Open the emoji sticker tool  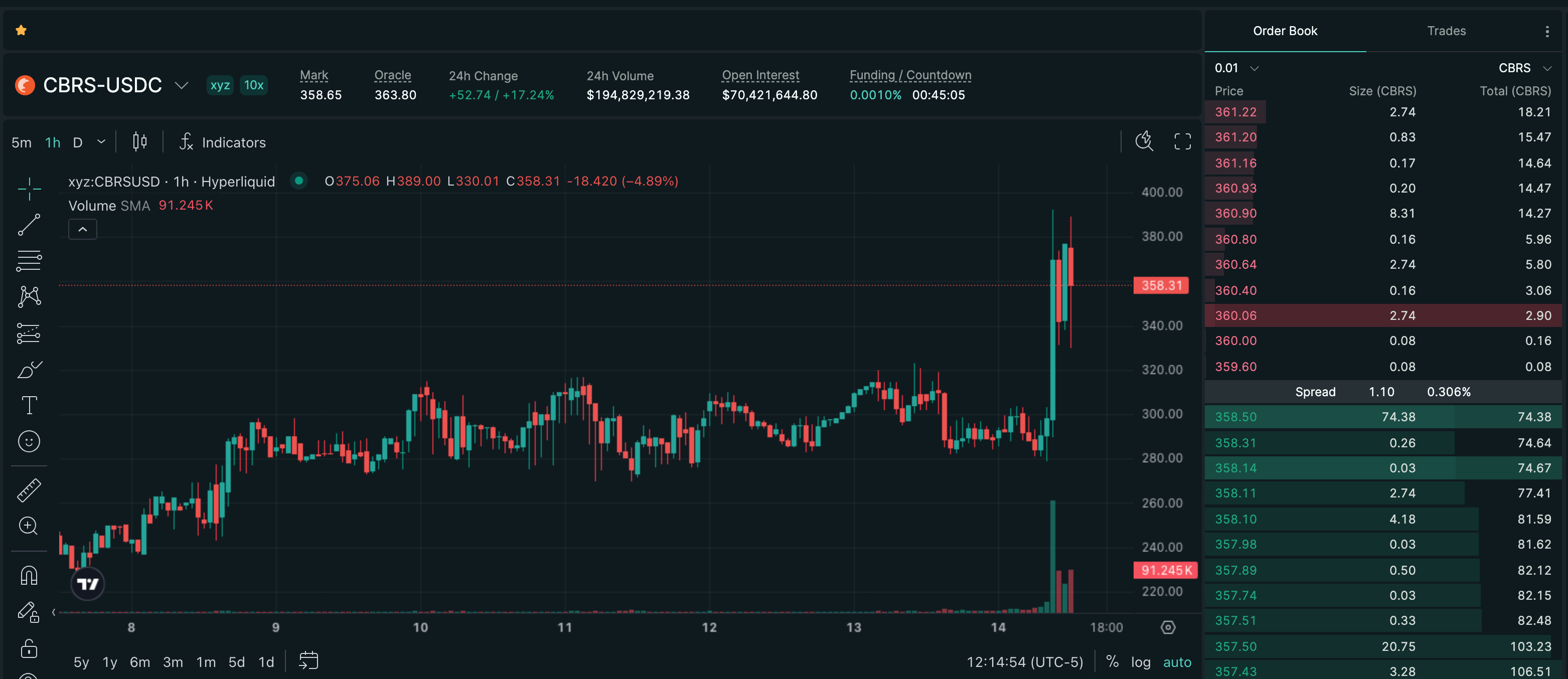point(29,441)
